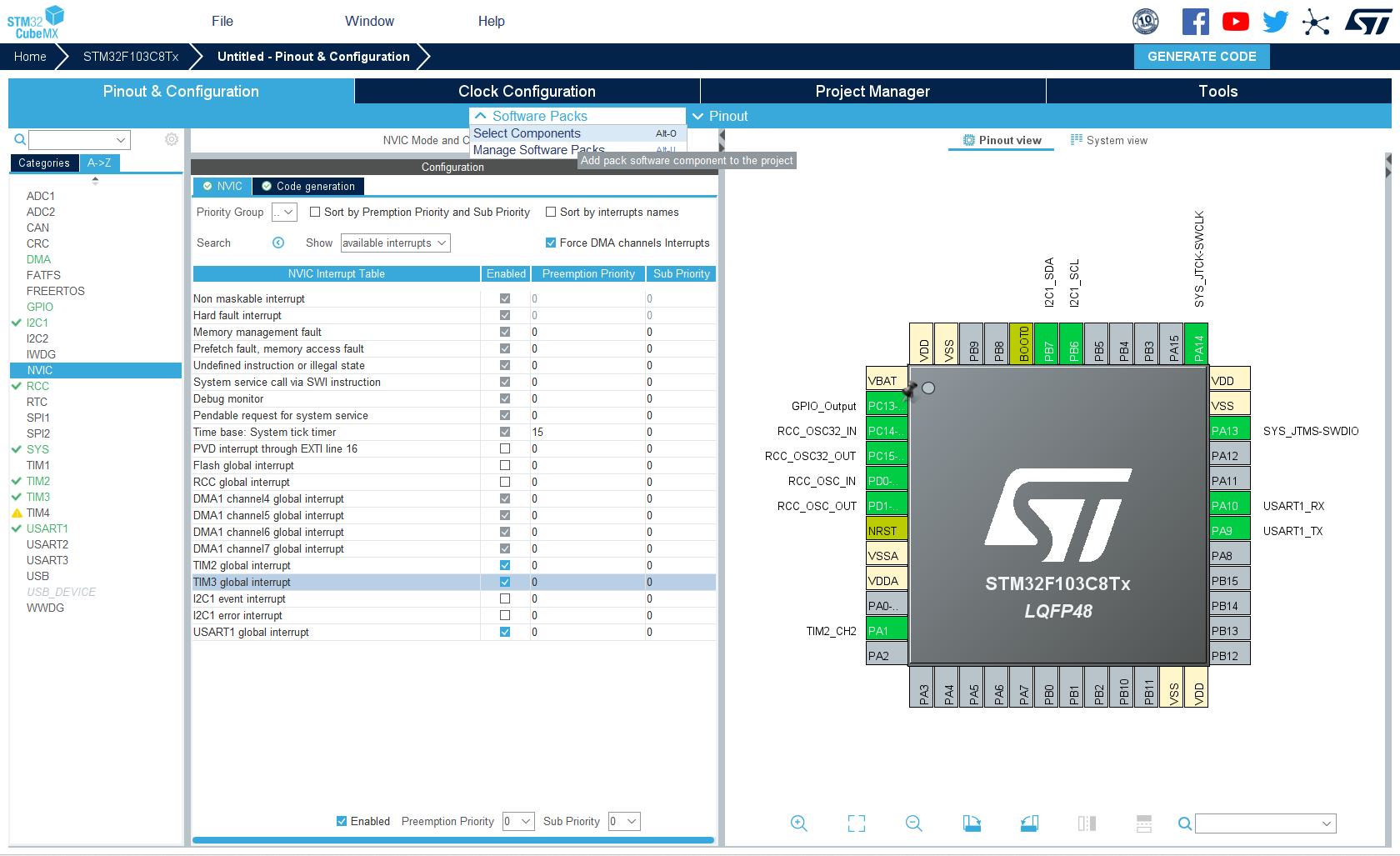Click the fit-to-screen frame icon
Viewport: 1400px width, 856px height.
tap(857, 823)
